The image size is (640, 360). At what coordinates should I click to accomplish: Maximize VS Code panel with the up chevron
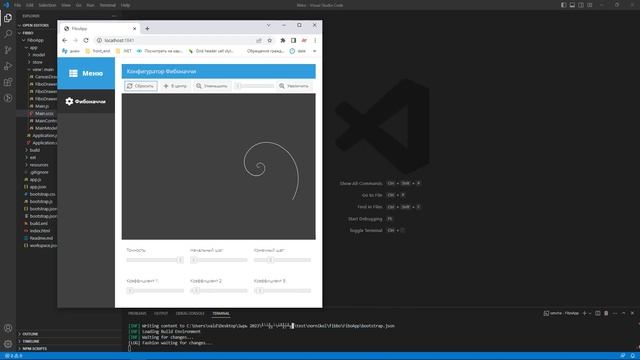pos(623,313)
